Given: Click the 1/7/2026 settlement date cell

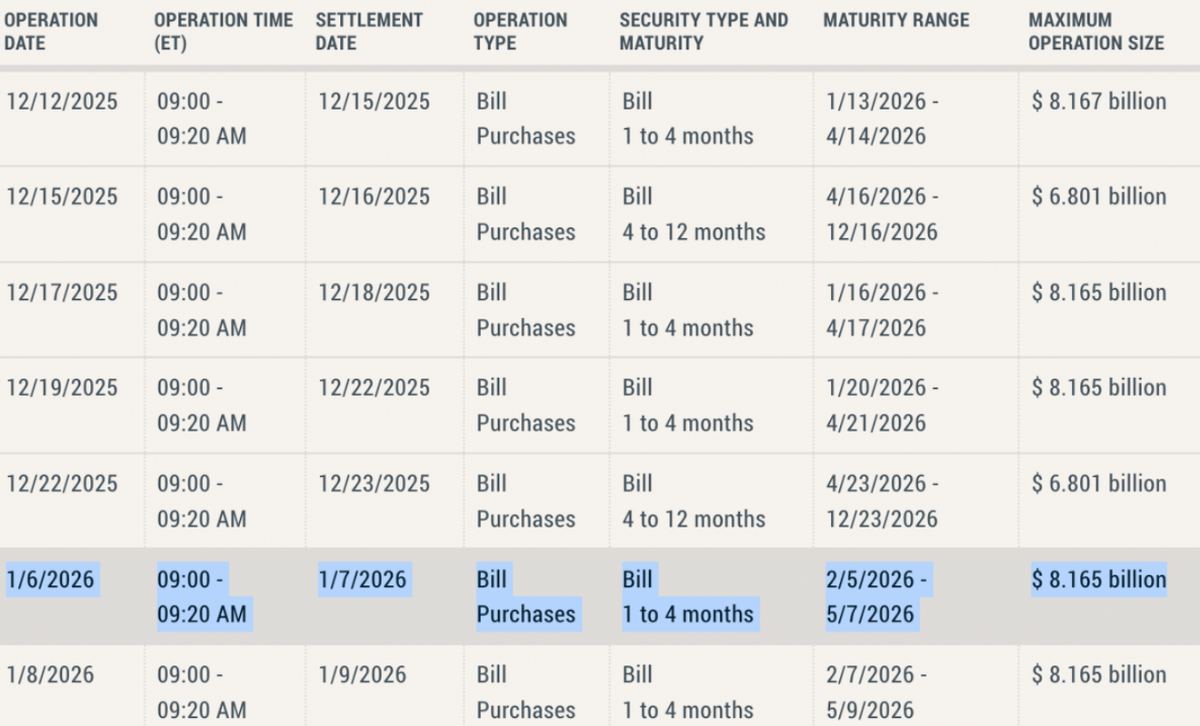Looking at the screenshot, I should click(x=362, y=579).
